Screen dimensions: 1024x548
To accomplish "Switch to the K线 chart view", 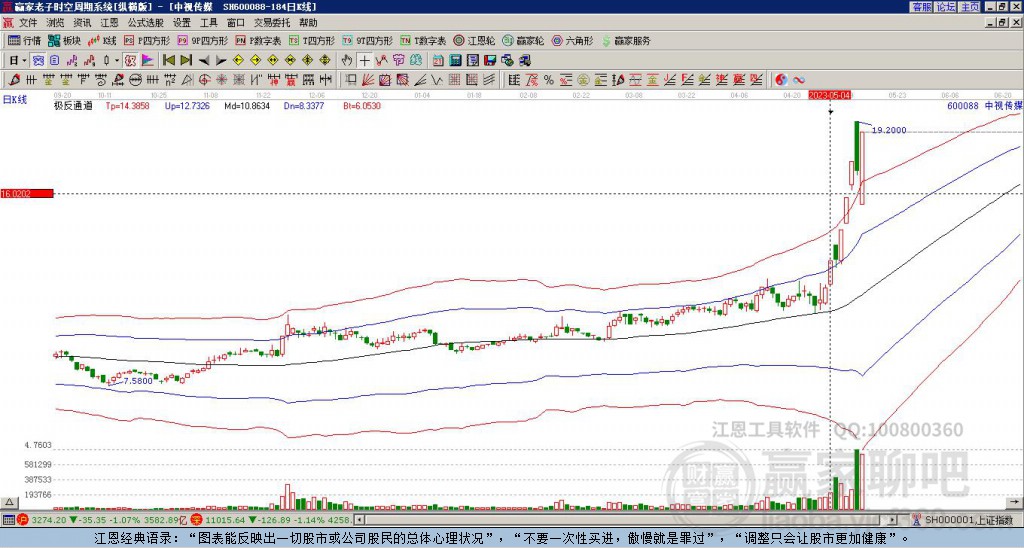I will pyautogui.click(x=102, y=40).
